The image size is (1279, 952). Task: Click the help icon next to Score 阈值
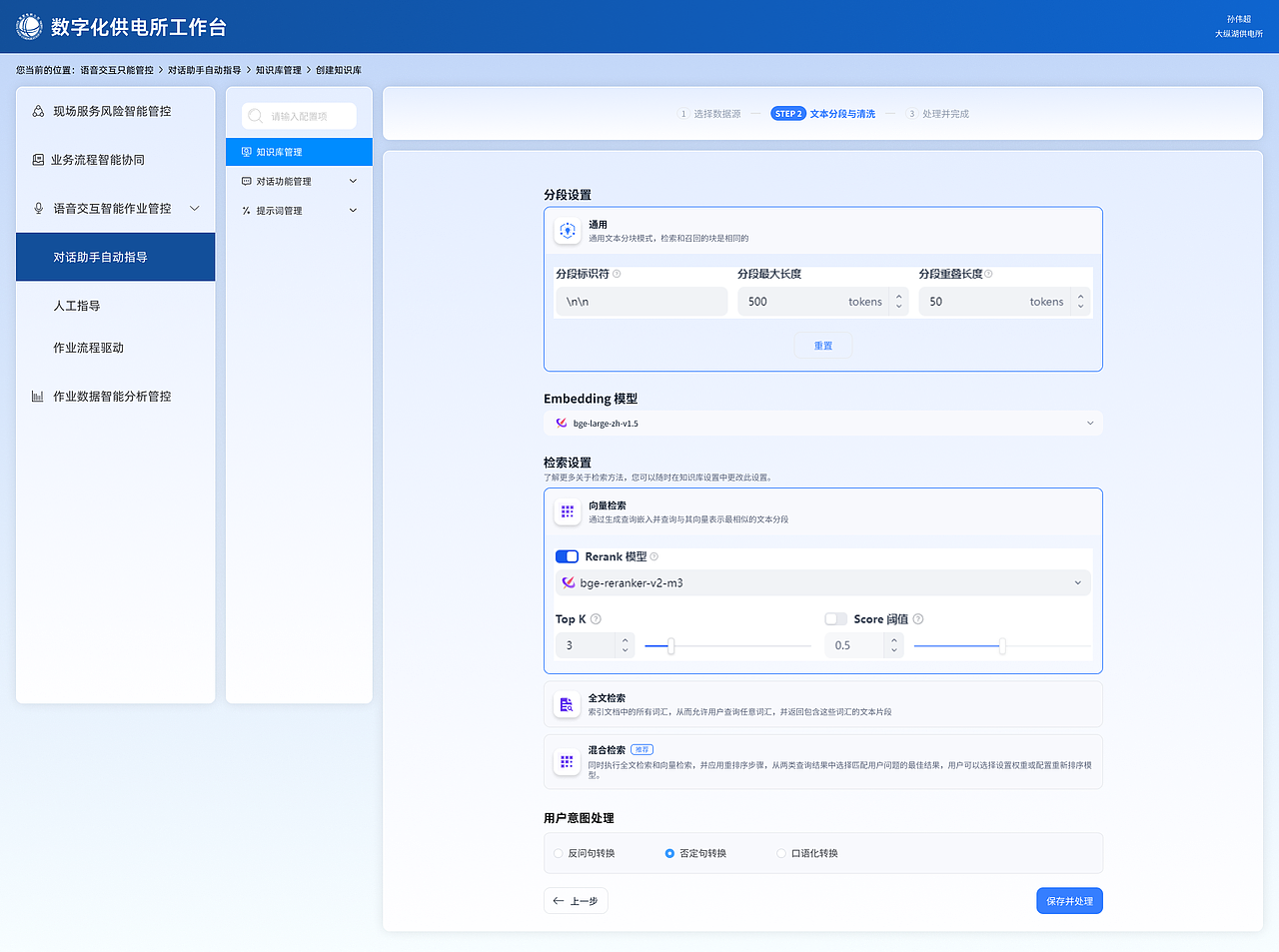tap(918, 619)
